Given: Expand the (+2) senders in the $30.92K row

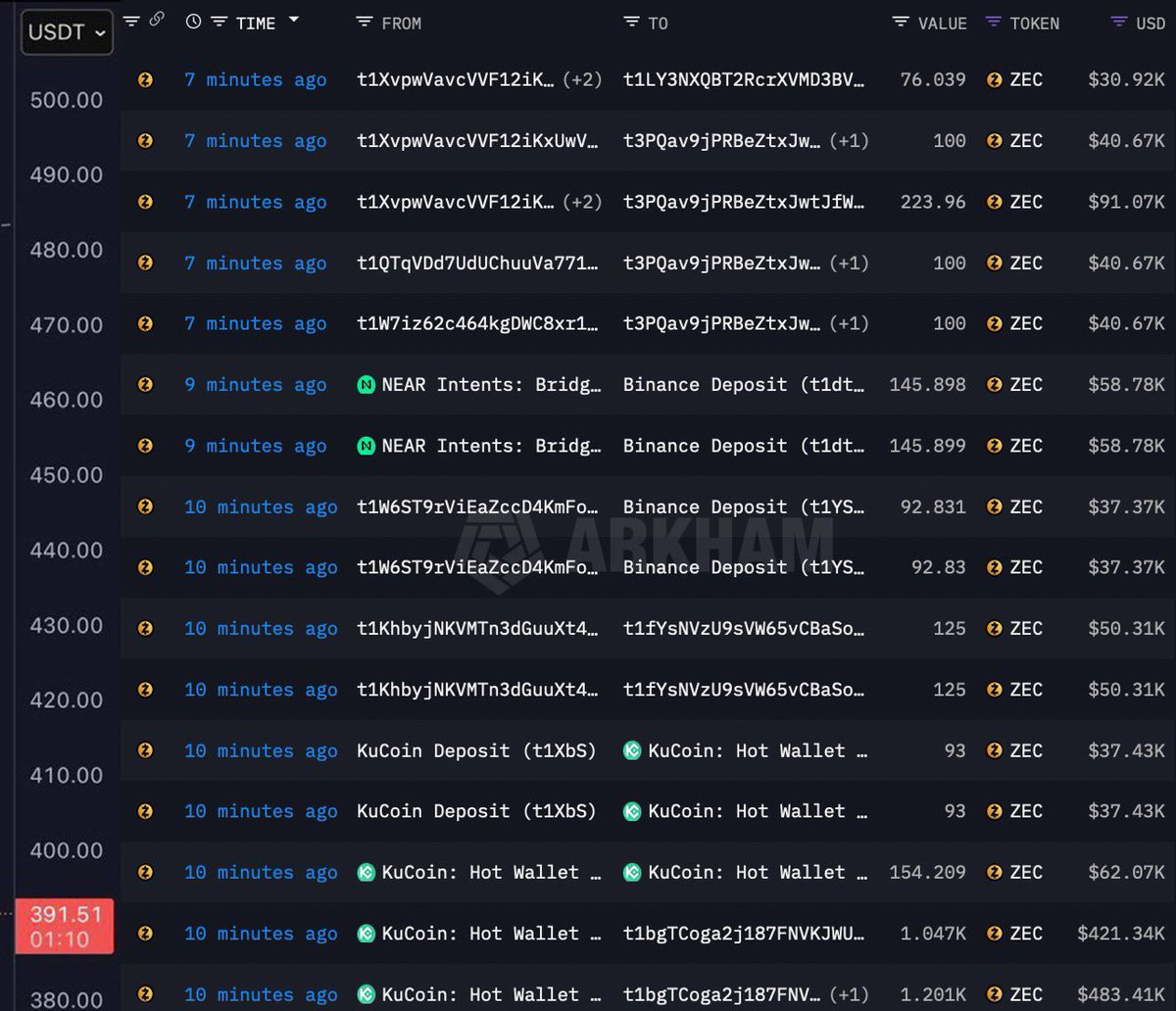Looking at the screenshot, I should (x=582, y=80).
